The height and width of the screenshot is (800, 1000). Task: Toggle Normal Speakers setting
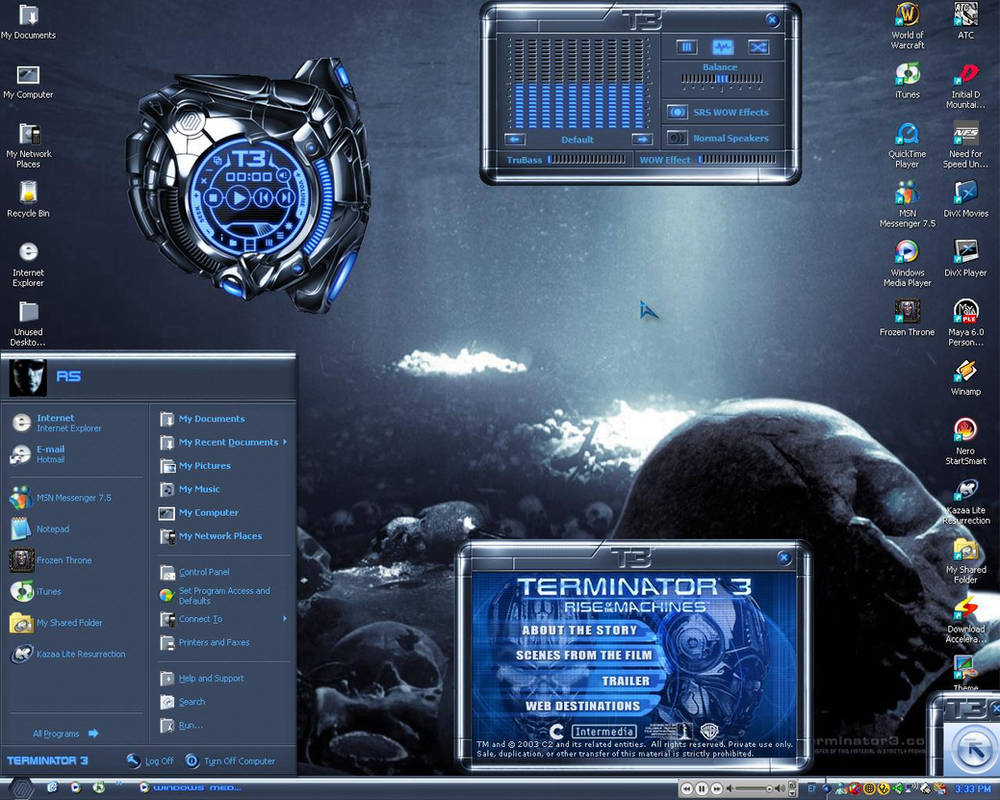(677, 138)
